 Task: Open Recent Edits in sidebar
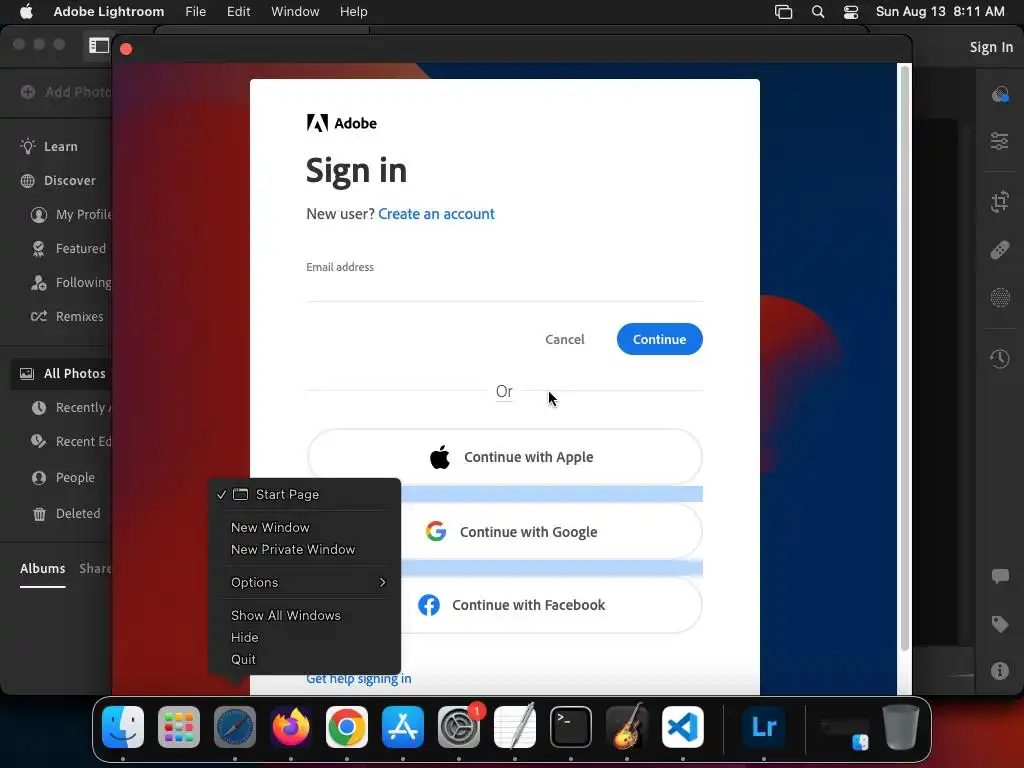[71, 441]
